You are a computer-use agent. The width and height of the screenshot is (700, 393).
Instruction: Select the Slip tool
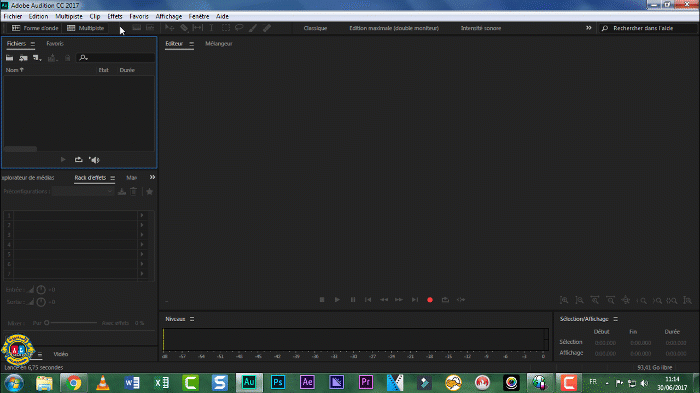[x=198, y=28]
